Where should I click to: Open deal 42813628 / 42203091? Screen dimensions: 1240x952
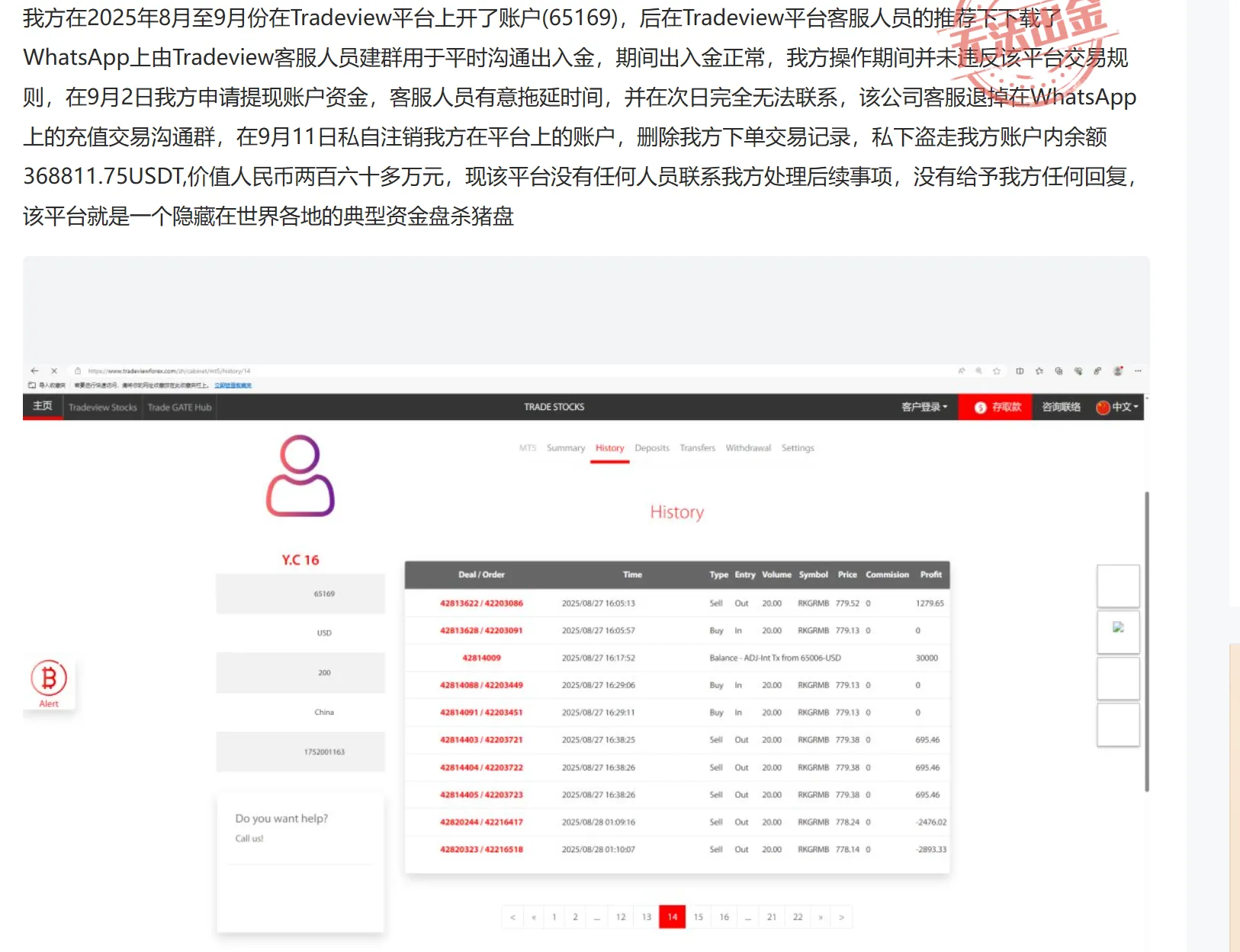481,631
